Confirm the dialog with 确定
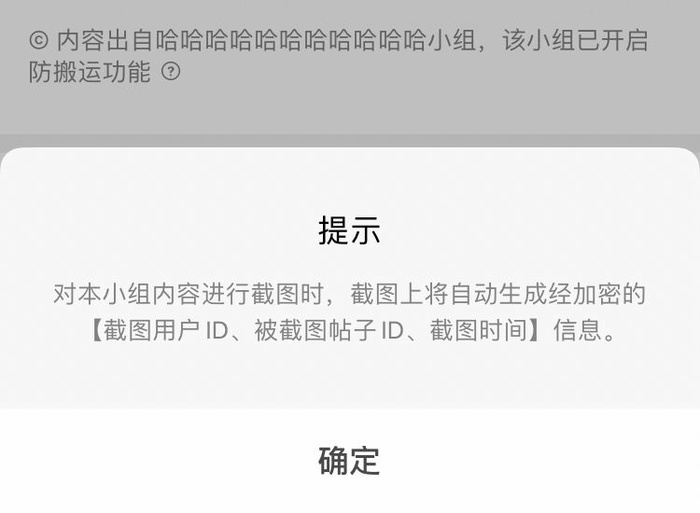 349,461
